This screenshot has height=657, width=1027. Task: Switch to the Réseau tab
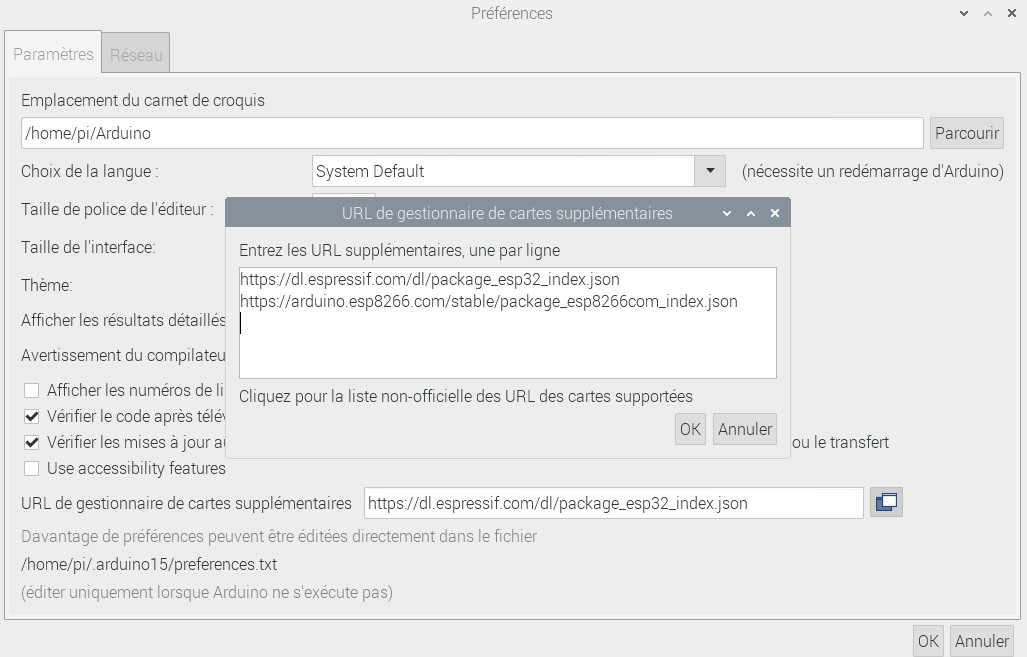click(x=136, y=55)
